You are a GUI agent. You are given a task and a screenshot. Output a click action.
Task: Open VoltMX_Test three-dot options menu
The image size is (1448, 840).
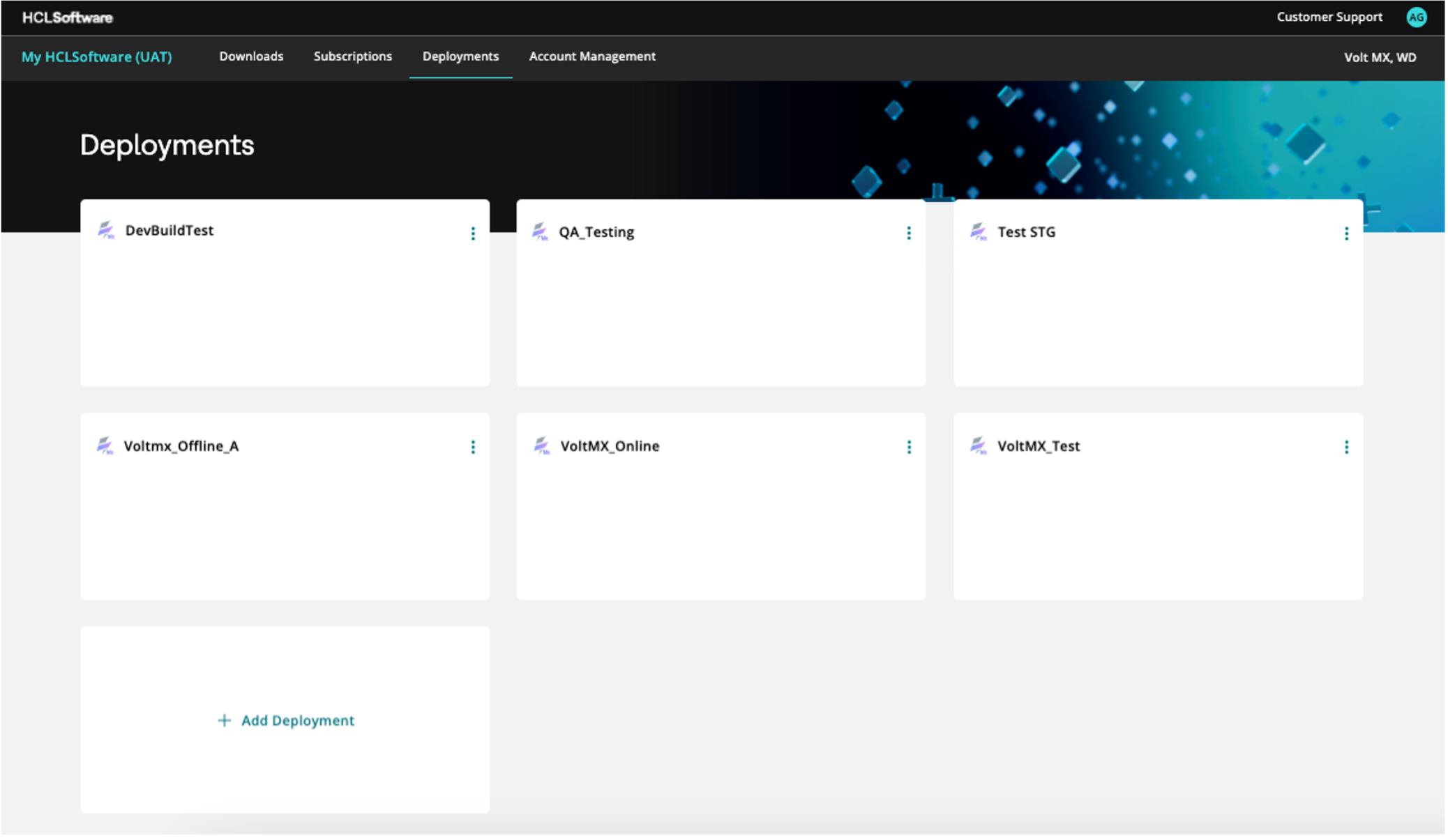tap(1346, 447)
